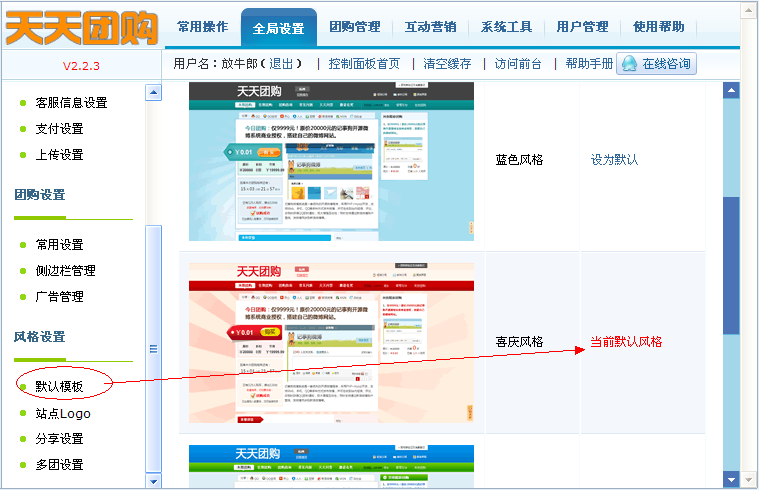Click the 清空缓存 link
The height and width of the screenshot is (490, 759).
447,63
